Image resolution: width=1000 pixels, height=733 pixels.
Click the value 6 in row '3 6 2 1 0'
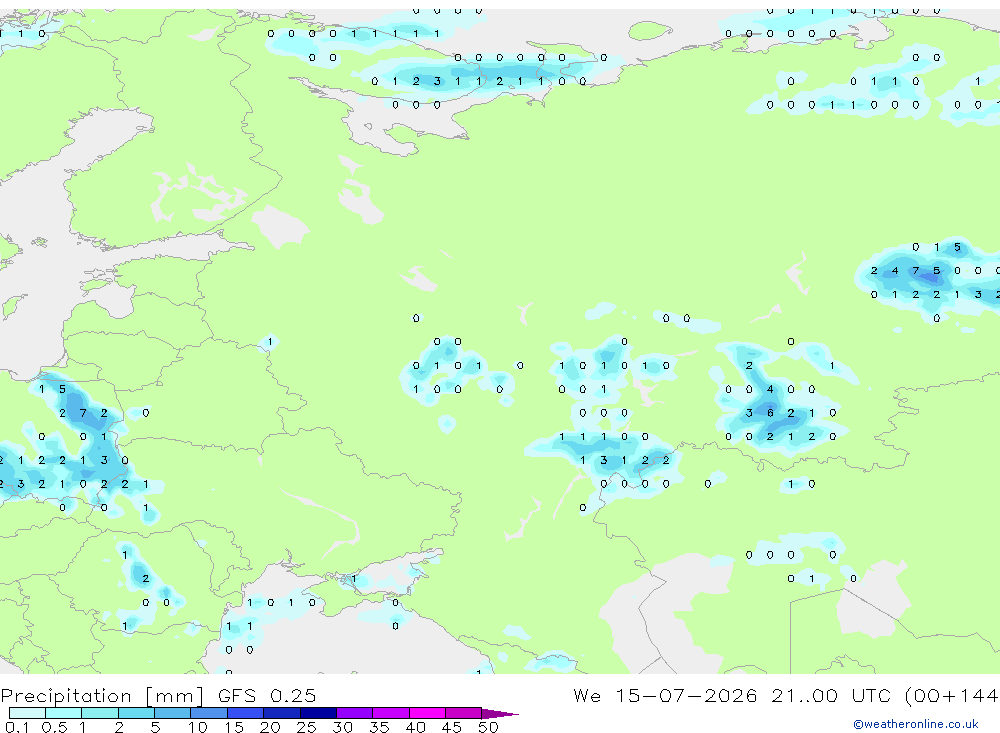[770, 413]
